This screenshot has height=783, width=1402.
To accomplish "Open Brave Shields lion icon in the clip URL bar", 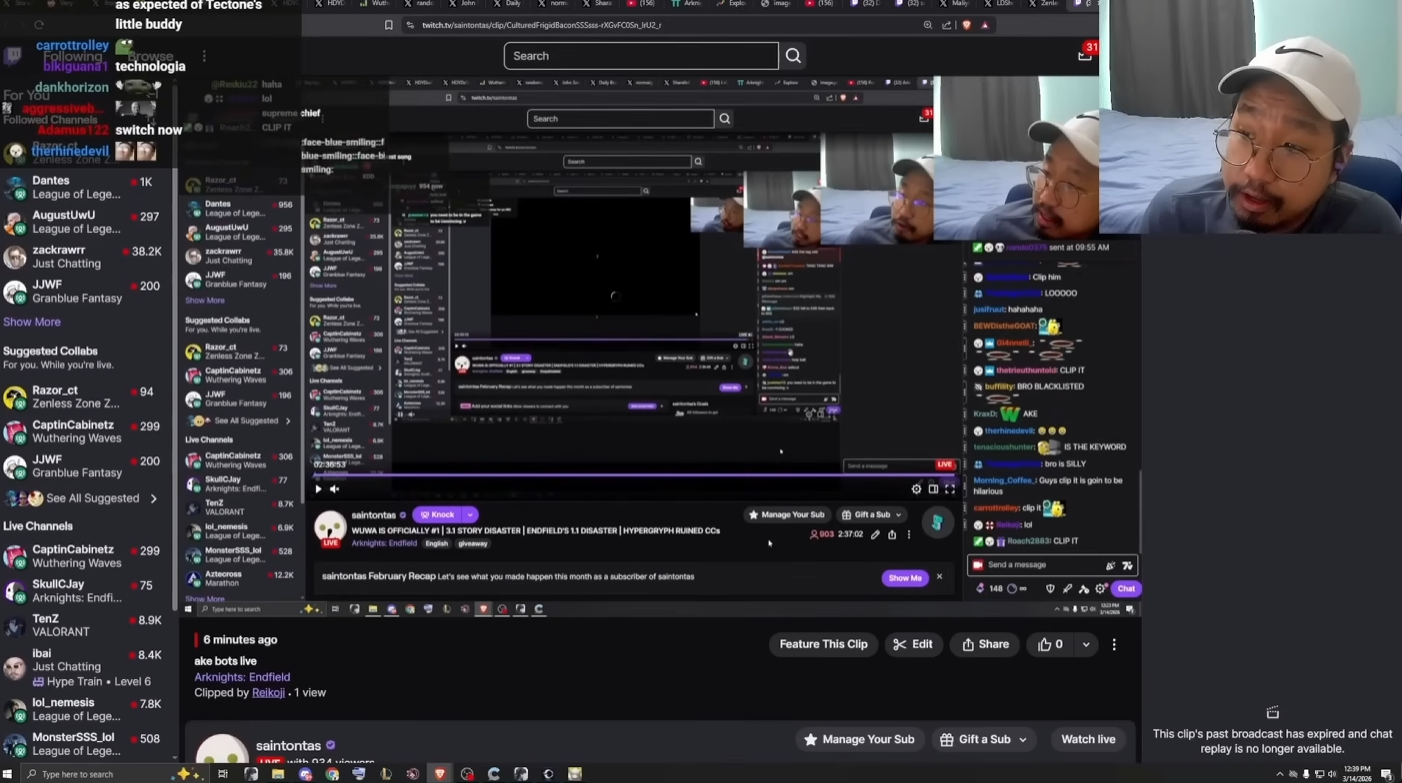I will click(x=966, y=25).
